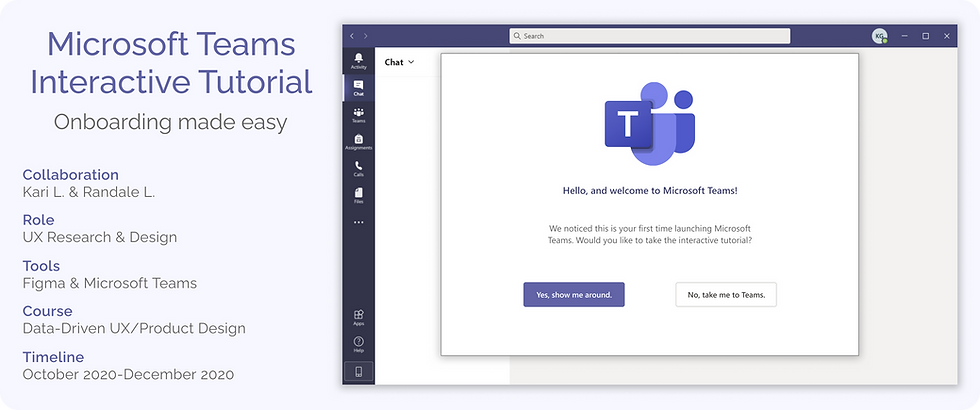
Task: Click the 'We noticed this is your first time' message
Action: point(650,234)
